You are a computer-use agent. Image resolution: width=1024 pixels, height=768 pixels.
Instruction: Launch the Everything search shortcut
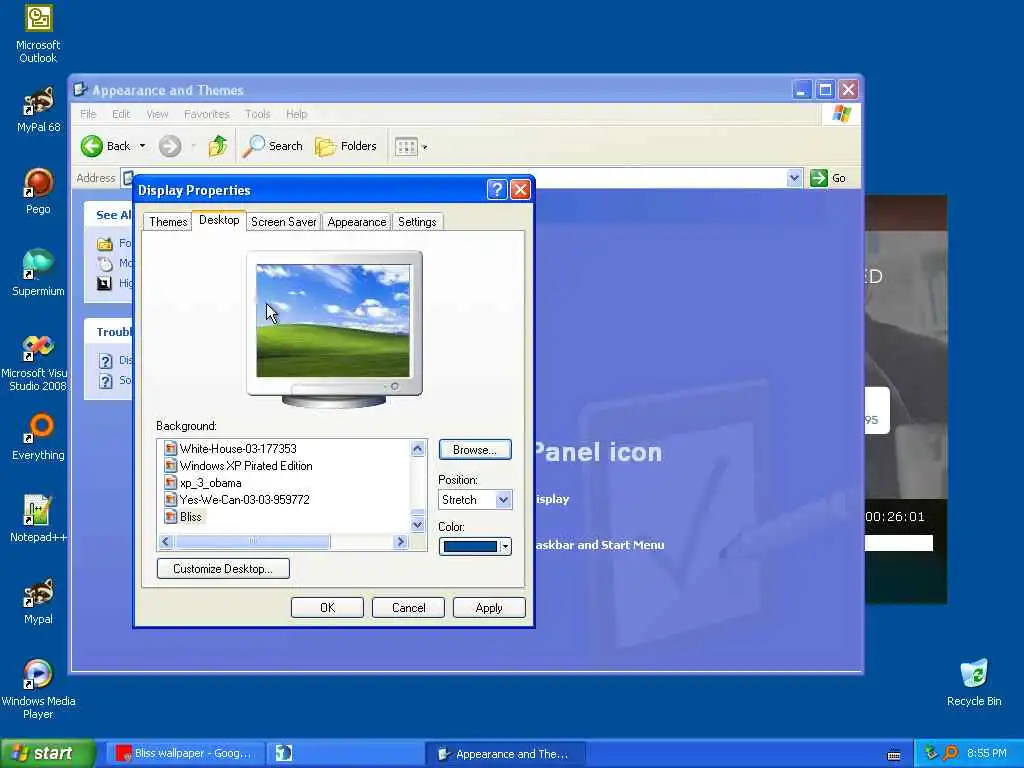coord(38,438)
